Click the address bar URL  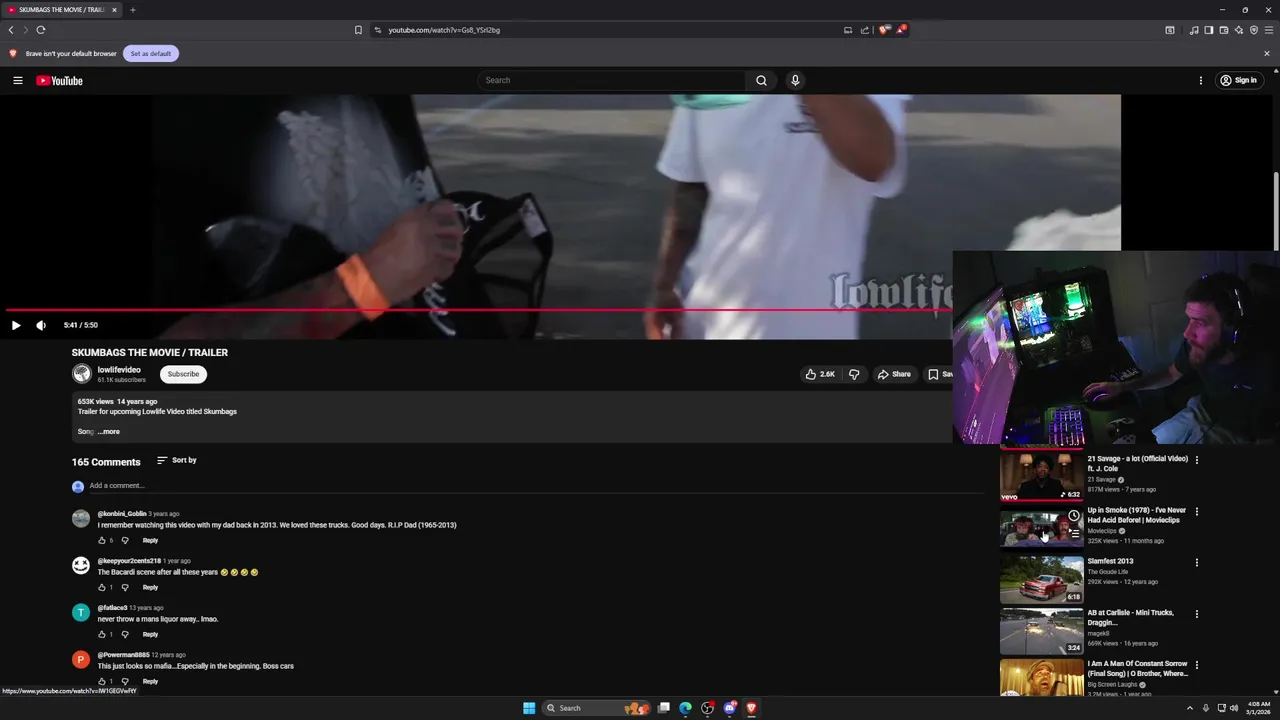(x=444, y=30)
